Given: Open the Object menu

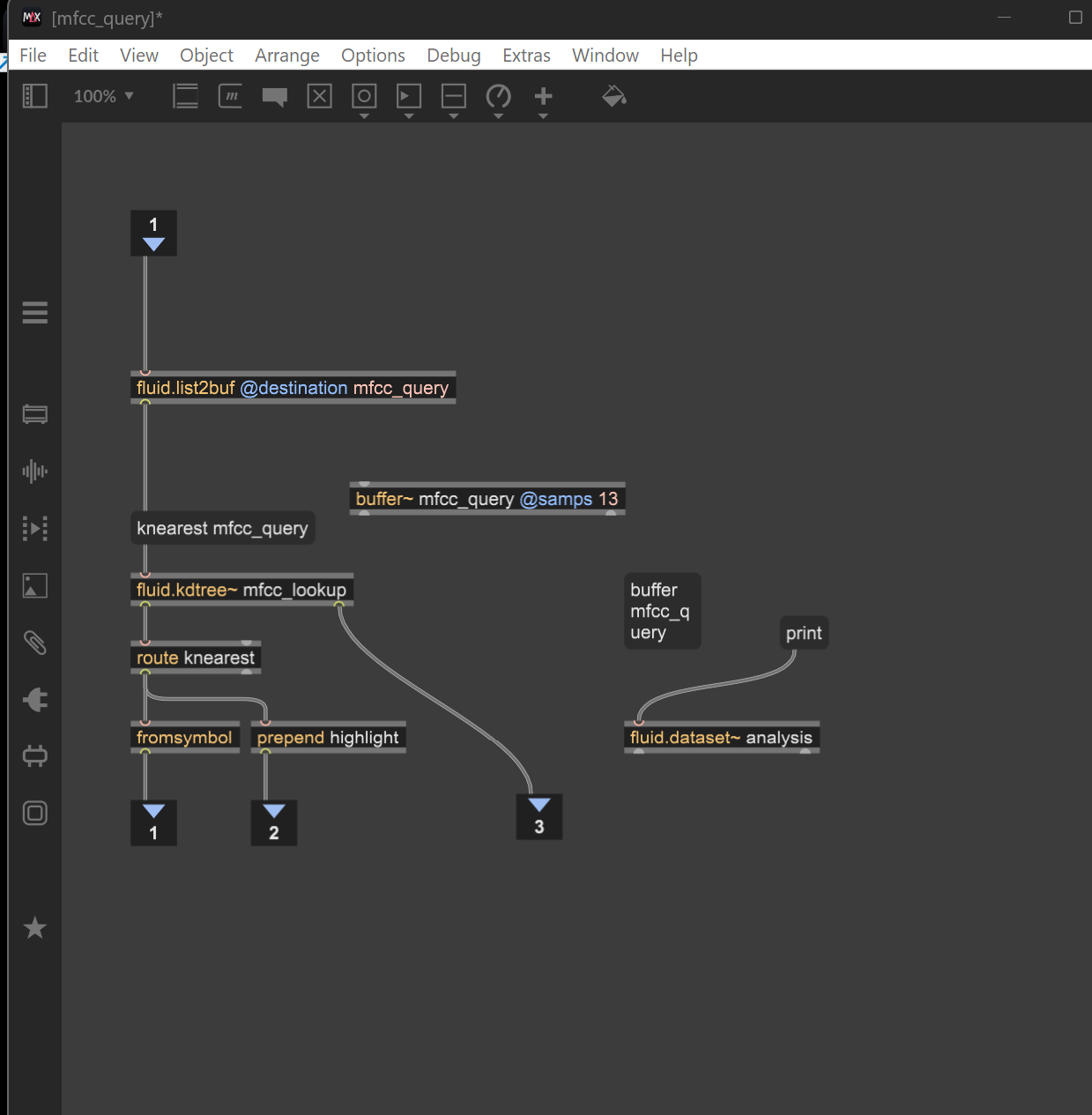Looking at the screenshot, I should [x=207, y=56].
